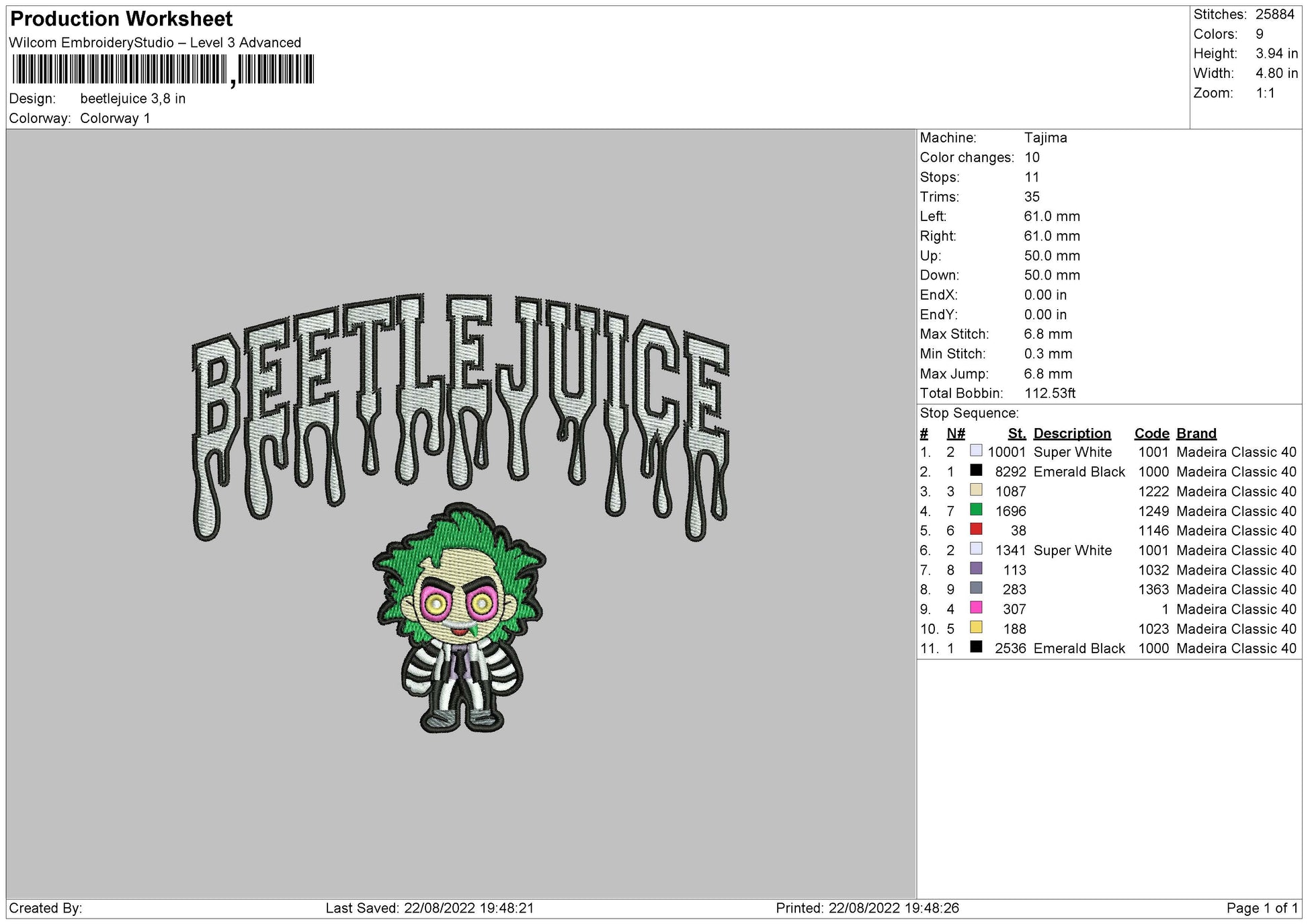1308x924 pixels.
Task: Click the Machine value "Tajima"
Action: (x=1045, y=138)
